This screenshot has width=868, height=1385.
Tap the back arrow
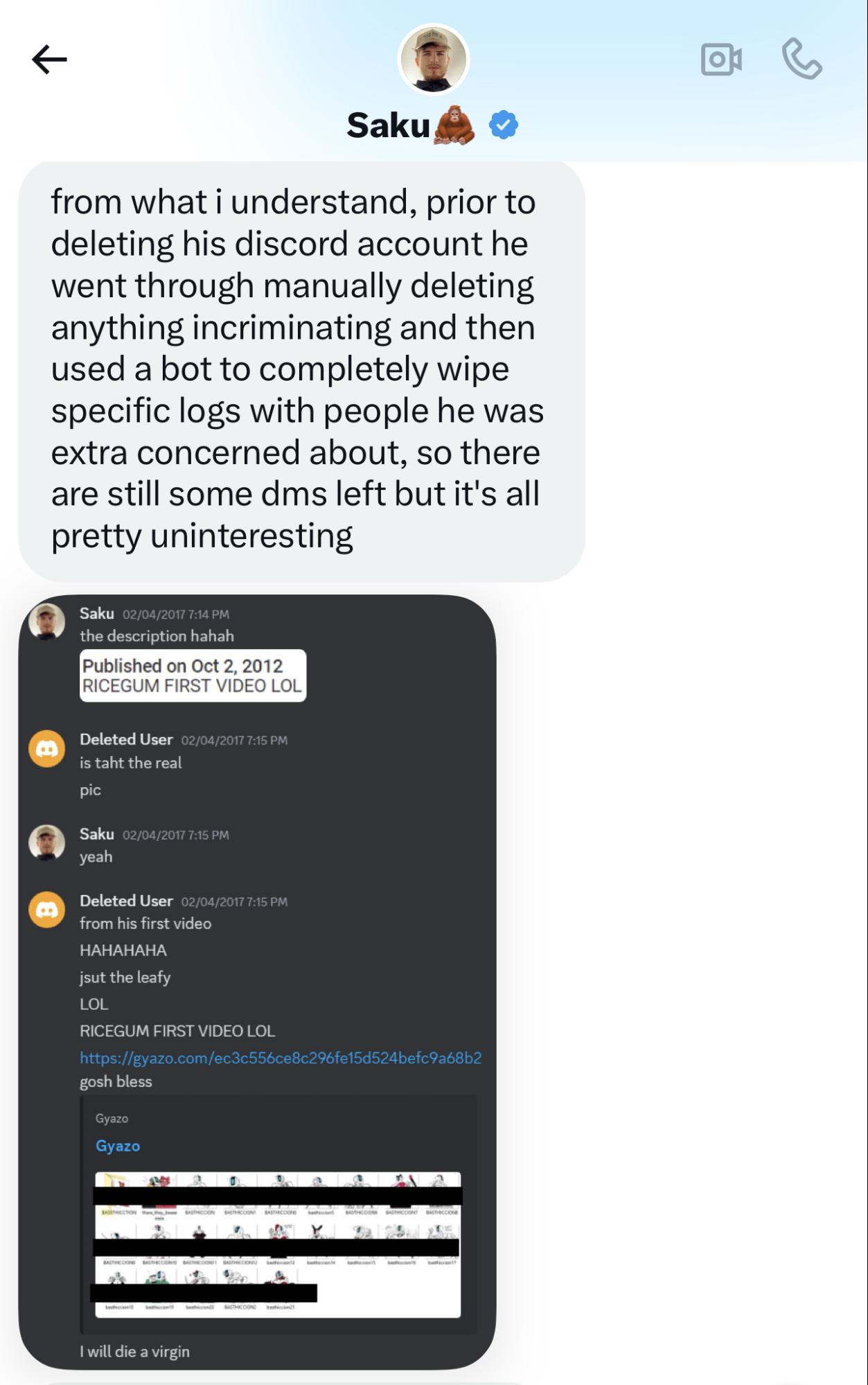pyautogui.click(x=49, y=60)
